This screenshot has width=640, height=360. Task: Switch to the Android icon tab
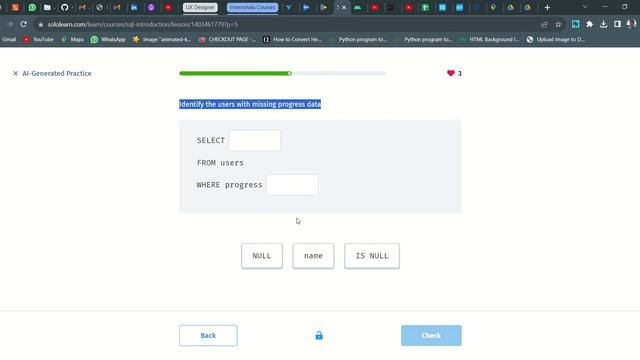click(358, 7)
